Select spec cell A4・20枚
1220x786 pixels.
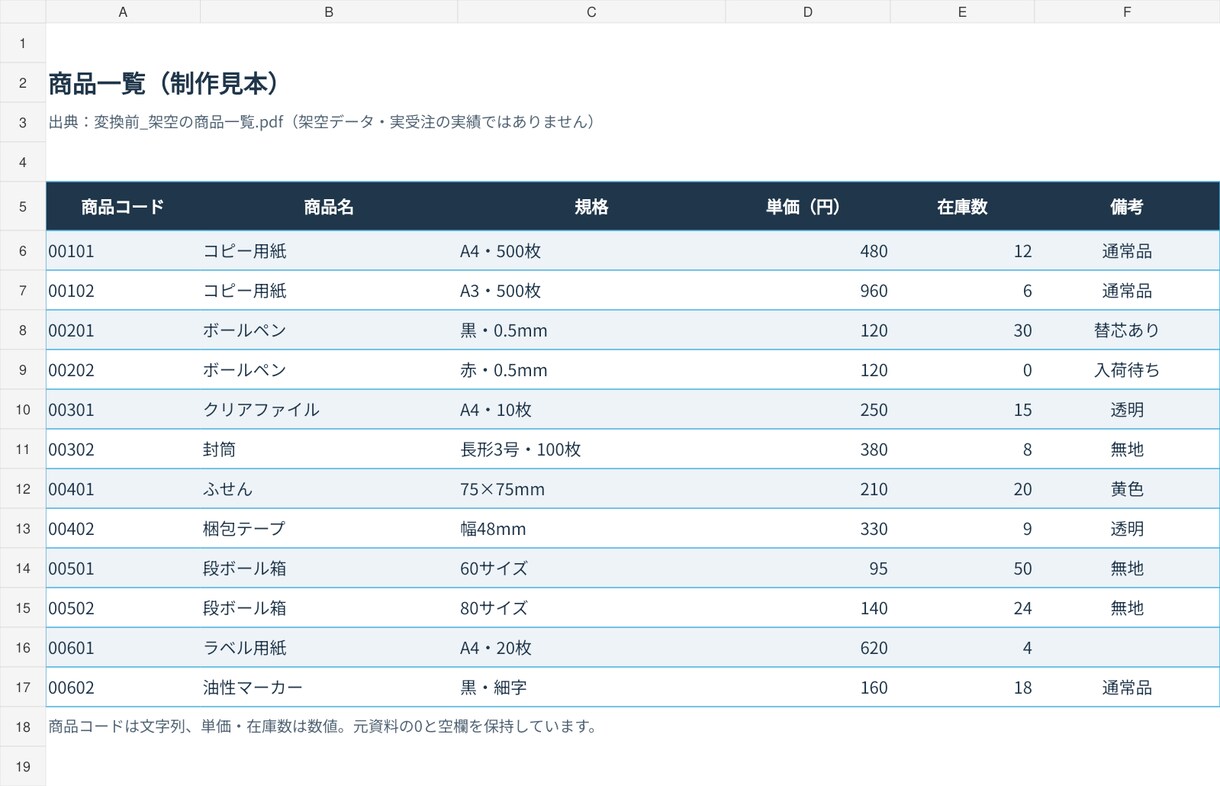(591, 648)
